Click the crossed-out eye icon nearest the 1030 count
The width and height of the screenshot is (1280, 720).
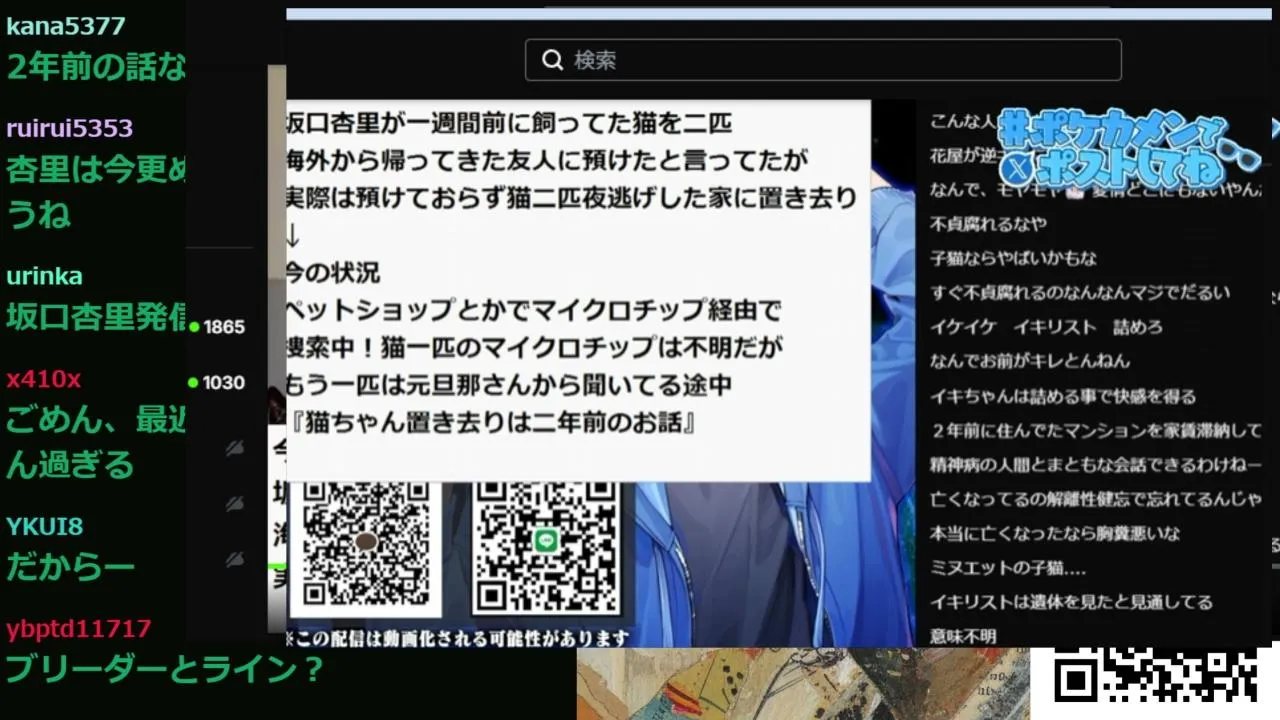tap(235, 449)
